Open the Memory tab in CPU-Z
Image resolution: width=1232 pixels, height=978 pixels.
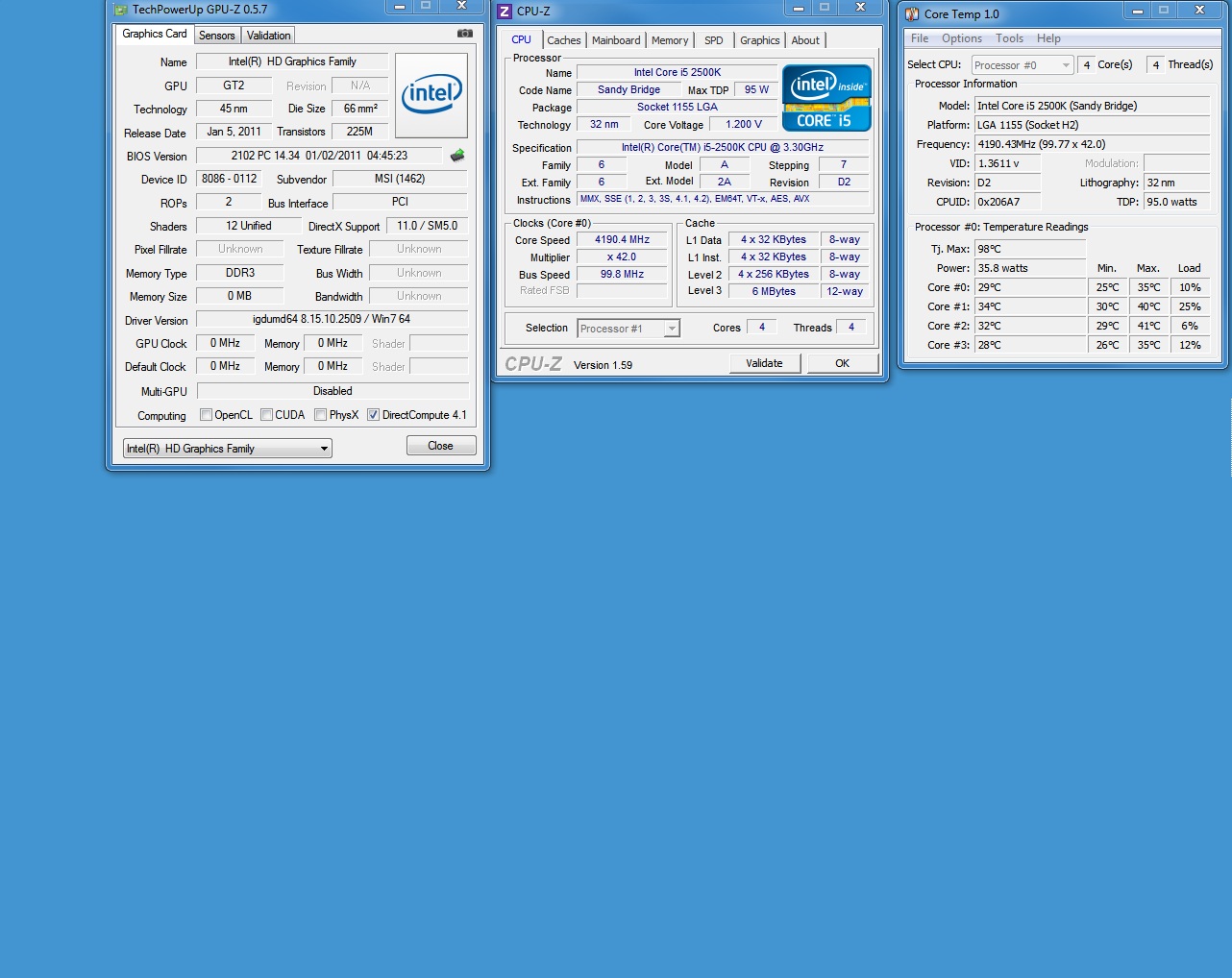coord(670,40)
